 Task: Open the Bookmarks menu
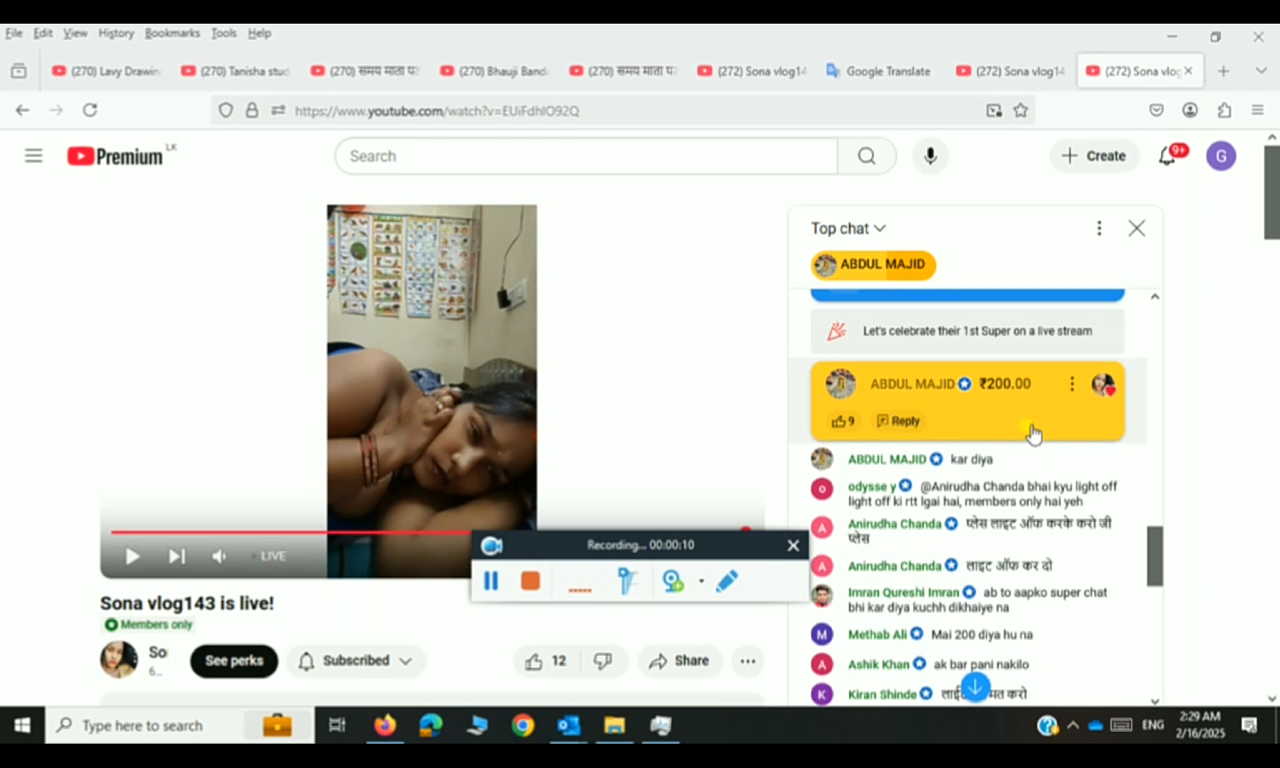[172, 33]
